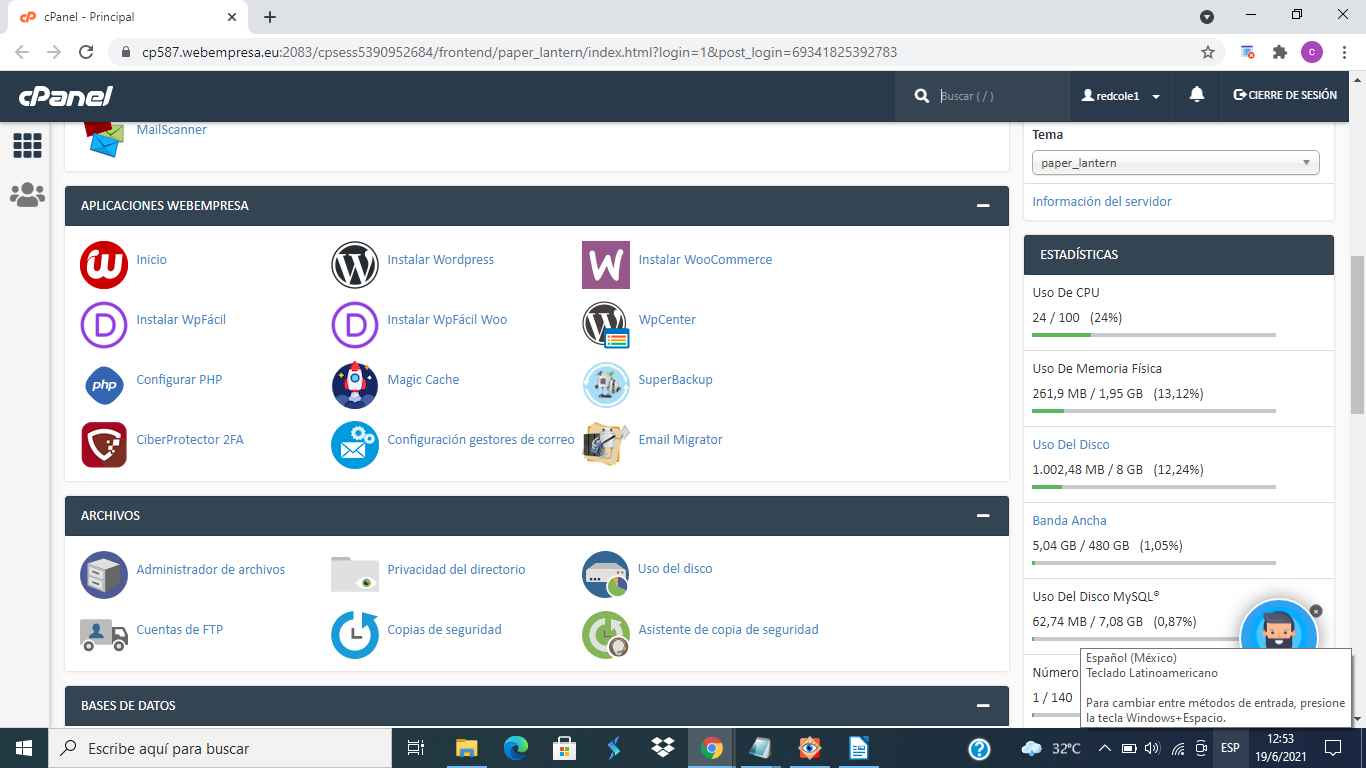Collapse the Bases de Datos section
Viewport: 1366px width, 768px height.
click(984, 705)
